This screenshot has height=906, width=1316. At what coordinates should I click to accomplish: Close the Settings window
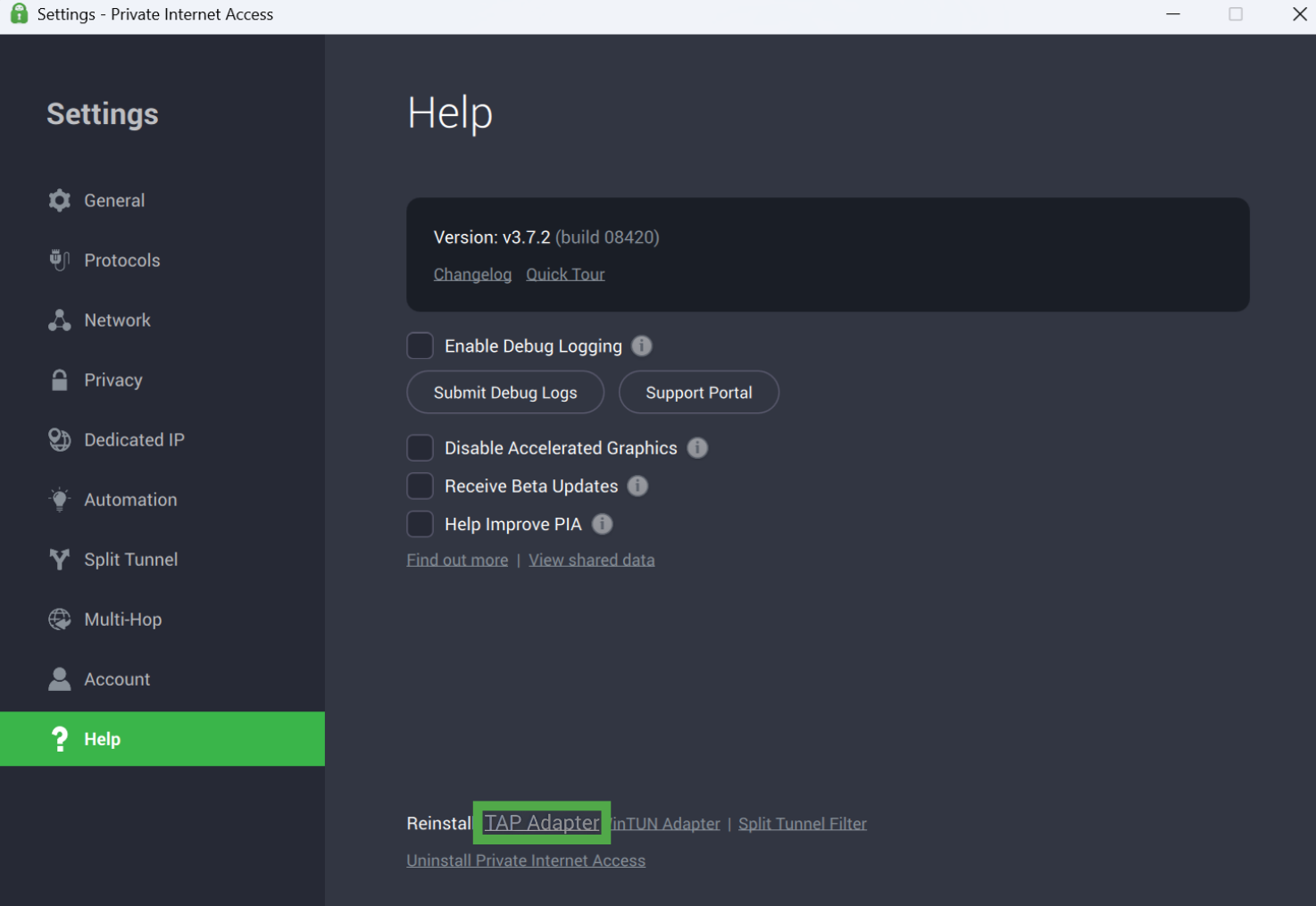coord(1300,13)
